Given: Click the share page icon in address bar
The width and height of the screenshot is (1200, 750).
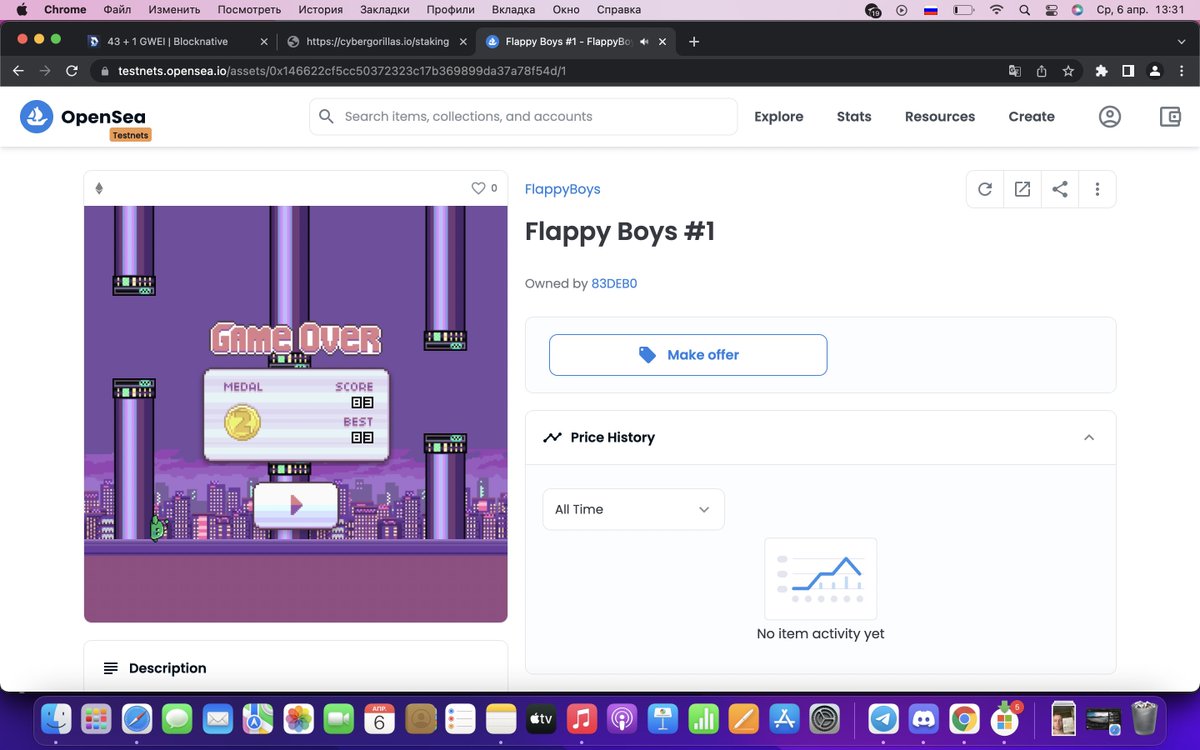Looking at the screenshot, I should coord(1041,71).
